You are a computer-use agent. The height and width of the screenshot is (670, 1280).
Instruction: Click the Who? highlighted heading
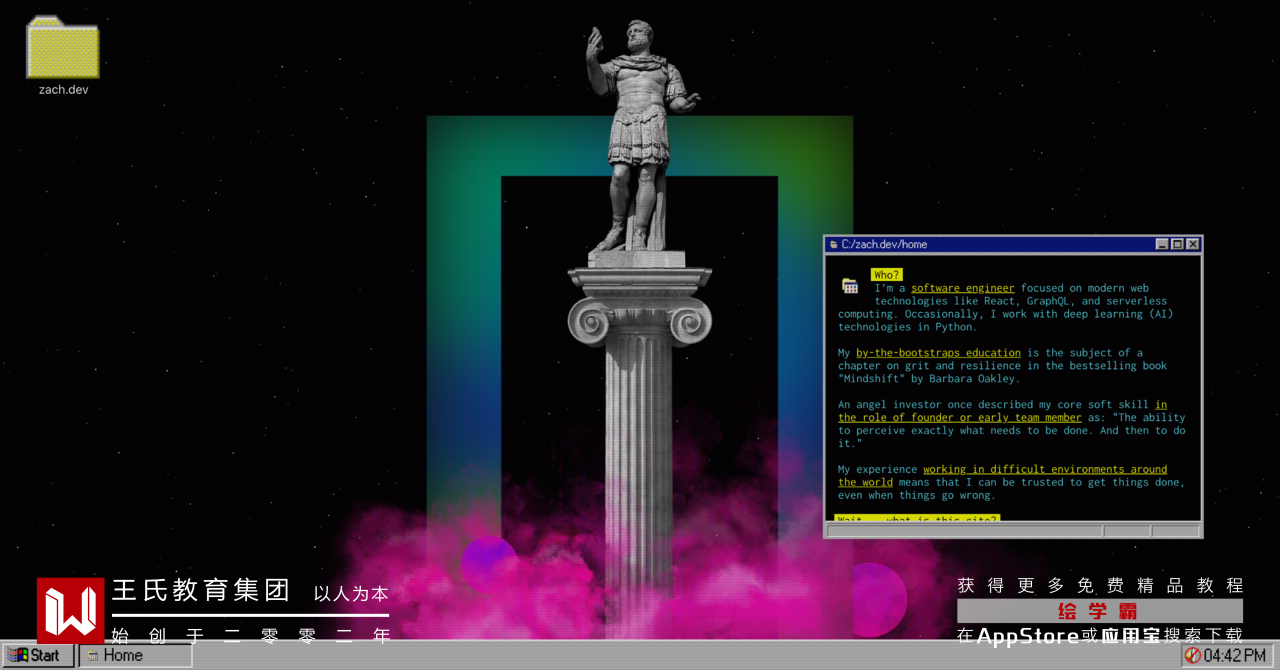[x=886, y=275]
